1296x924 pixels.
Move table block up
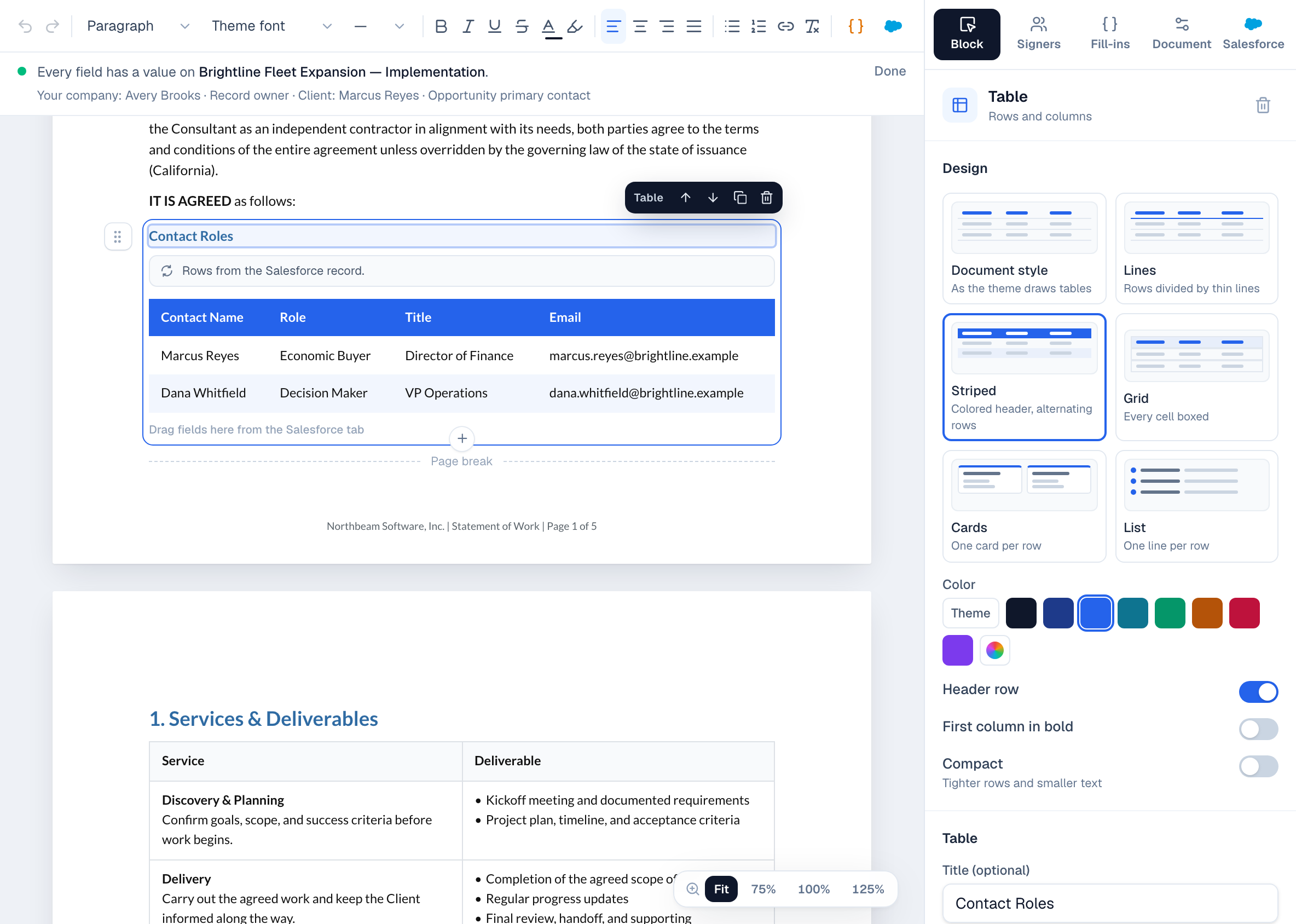click(x=686, y=198)
